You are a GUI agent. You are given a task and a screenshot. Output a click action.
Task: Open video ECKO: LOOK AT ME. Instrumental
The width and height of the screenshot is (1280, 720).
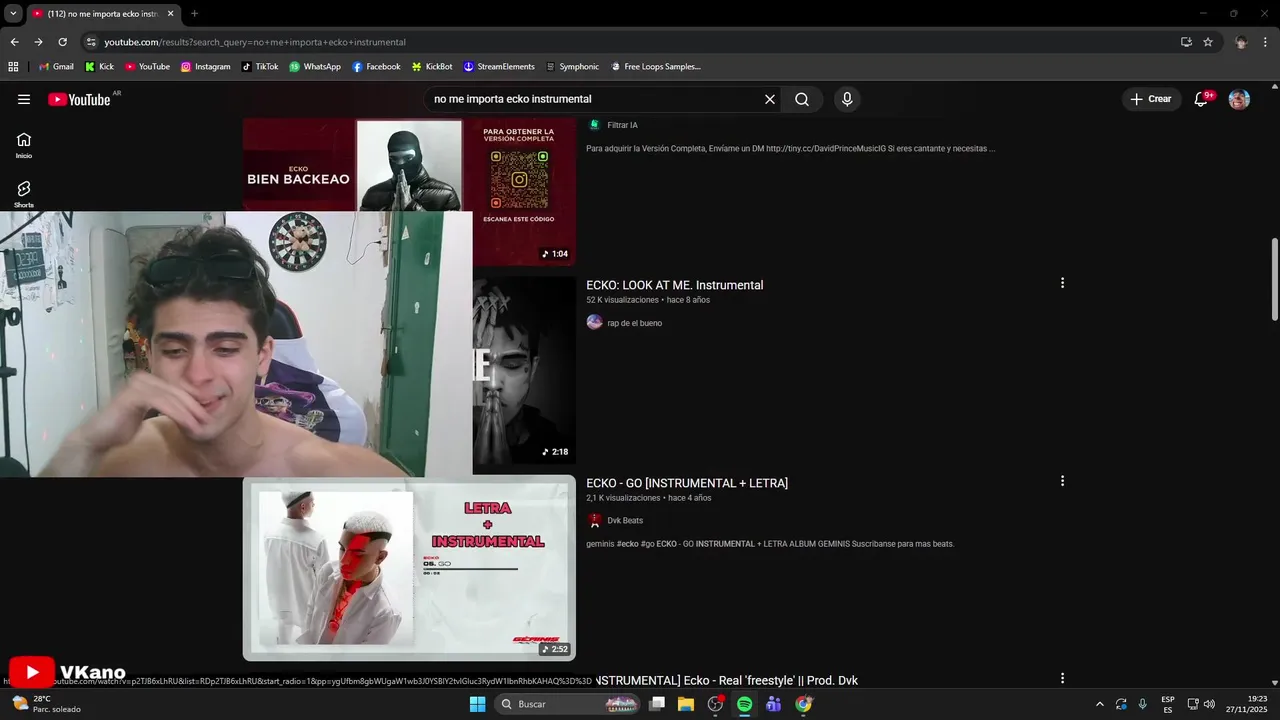(x=674, y=285)
